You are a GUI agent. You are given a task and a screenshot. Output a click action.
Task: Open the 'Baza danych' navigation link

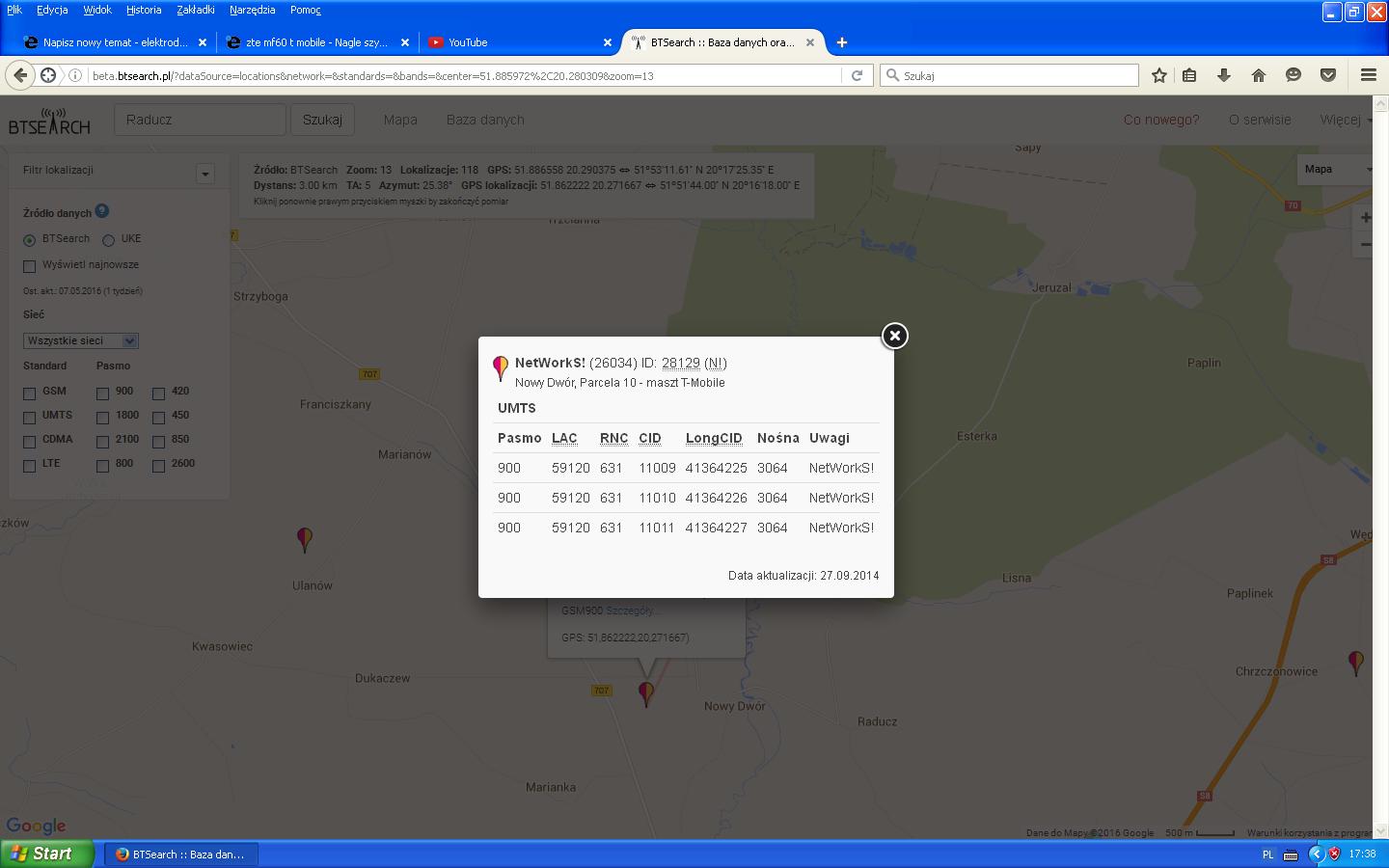click(x=485, y=120)
